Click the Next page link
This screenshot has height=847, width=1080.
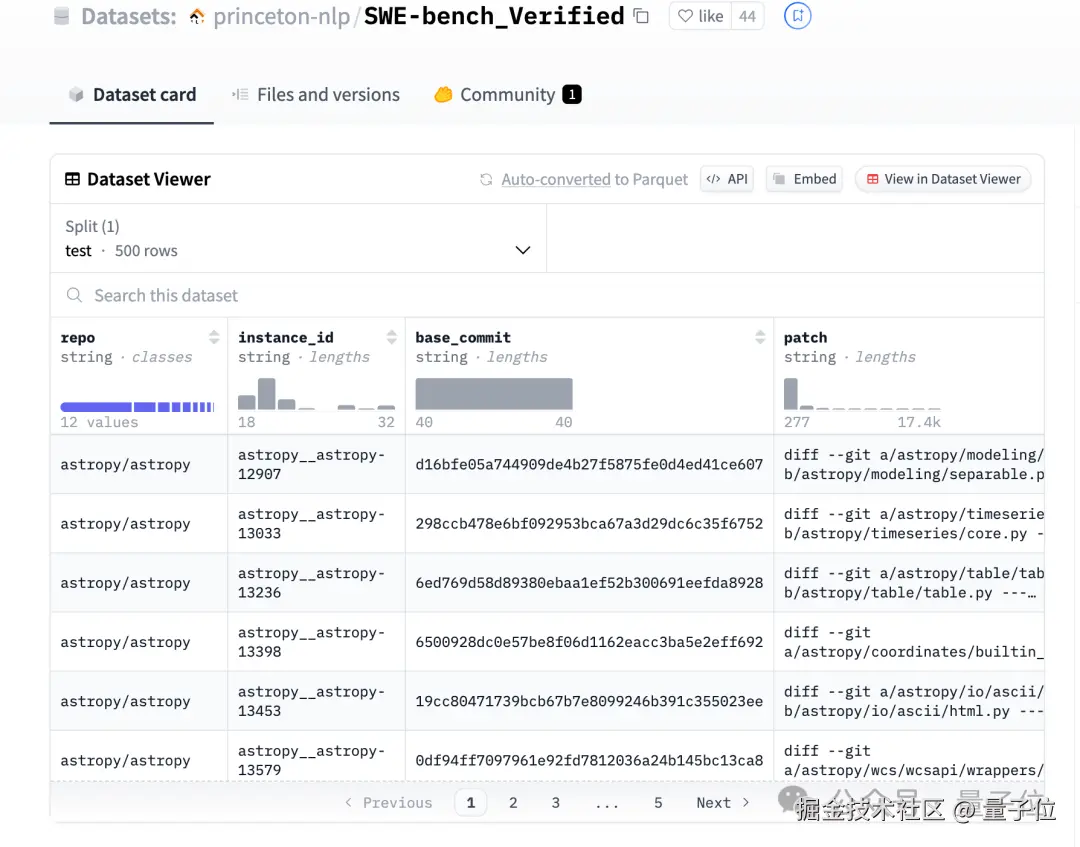(722, 802)
